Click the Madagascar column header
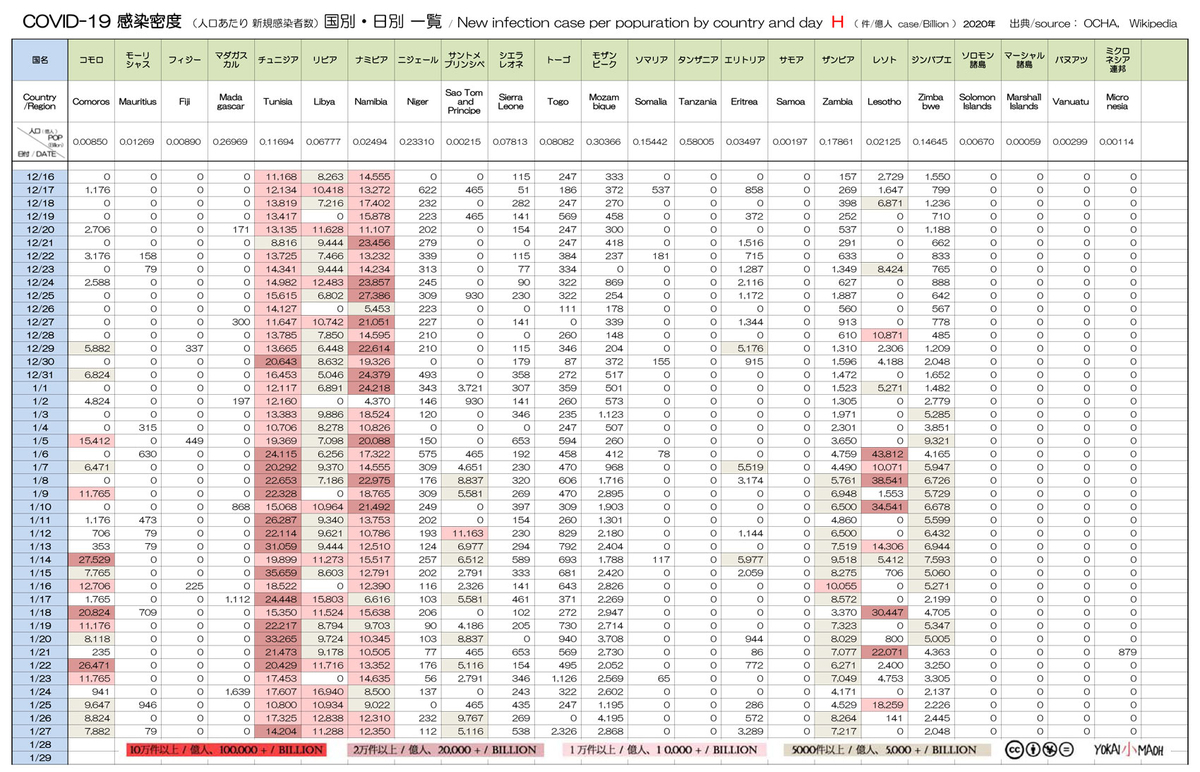This screenshot has height=772, width=1200. pyautogui.click(x=230, y=102)
